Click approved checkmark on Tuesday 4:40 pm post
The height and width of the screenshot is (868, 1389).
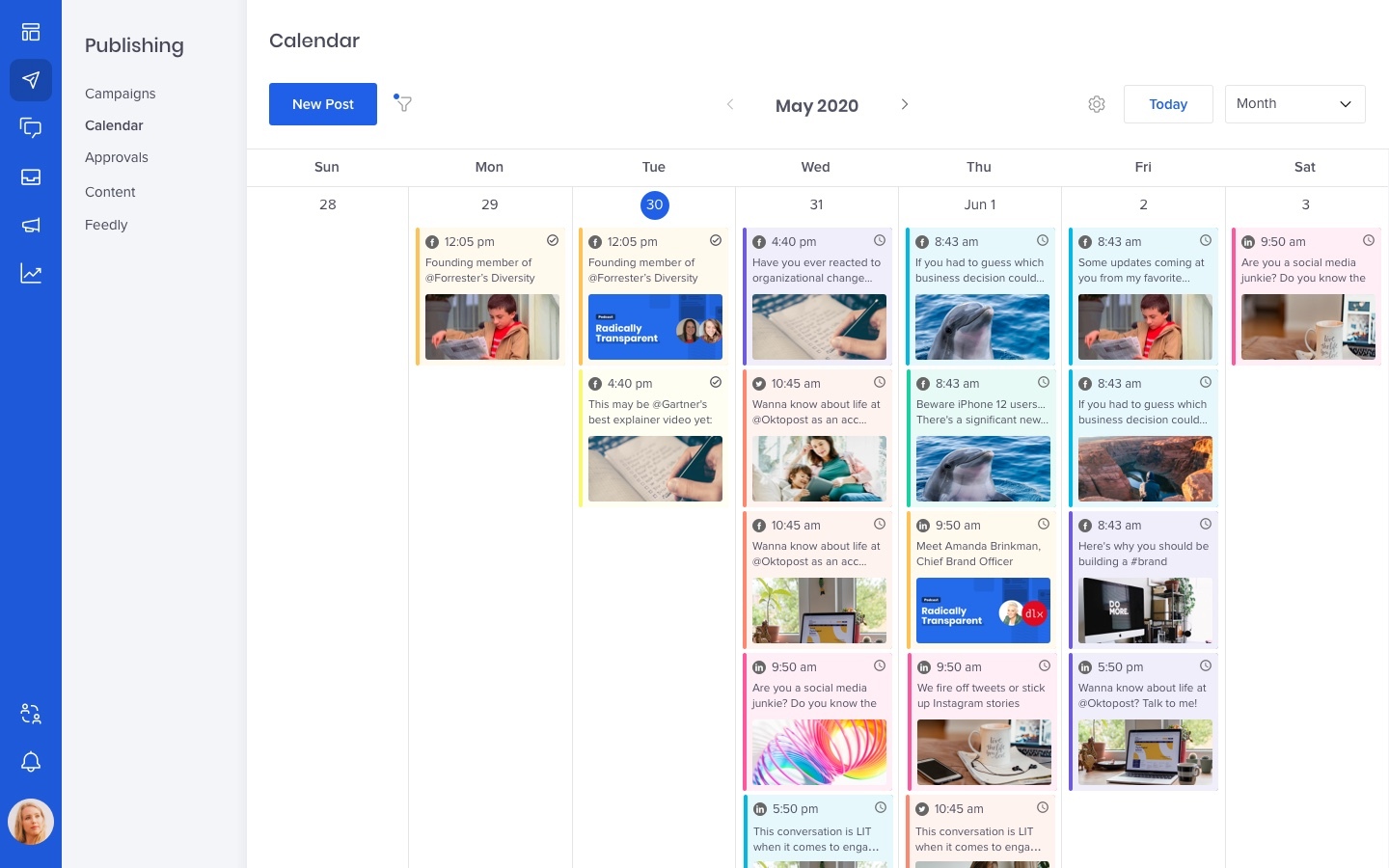coord(716,382)
